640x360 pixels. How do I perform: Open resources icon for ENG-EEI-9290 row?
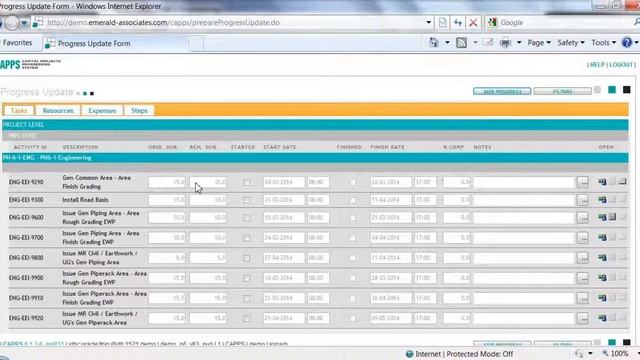[602, 182]
